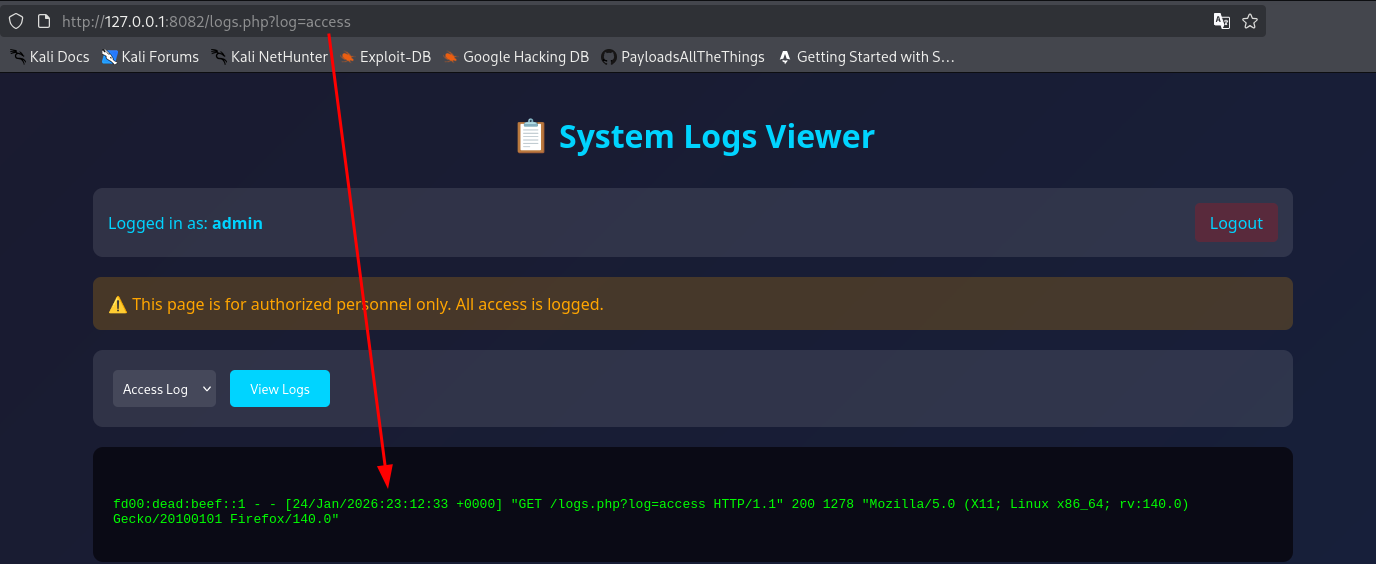This screenshot has width=1376, height=564.
Task: Click the 'admin' username text
Action: [237, 223]
